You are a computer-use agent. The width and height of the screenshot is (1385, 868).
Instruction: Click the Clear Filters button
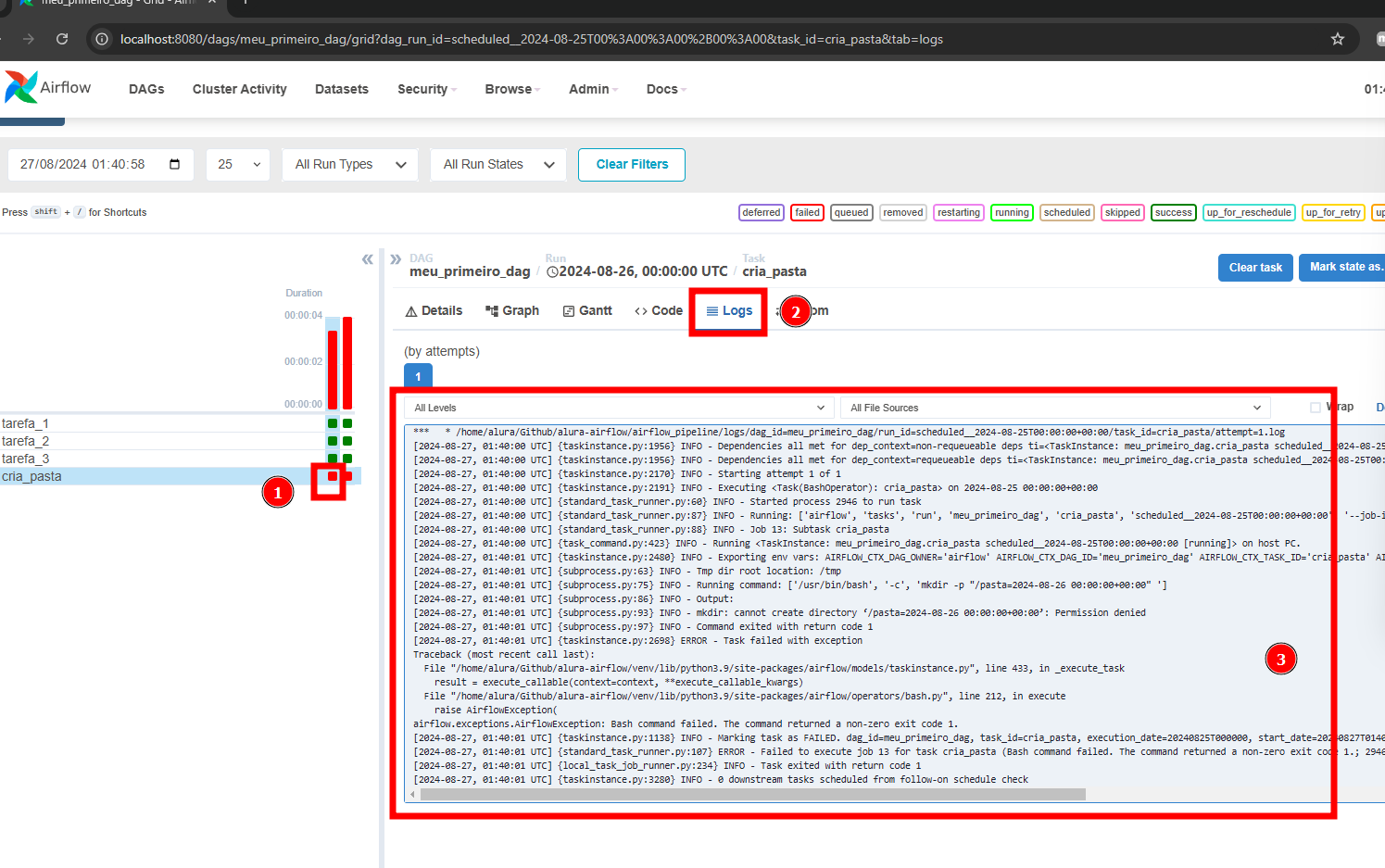[x=632, y=164]
